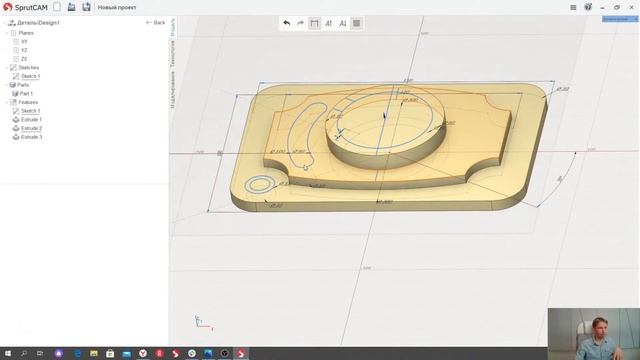Toggle the dimension display icon in the viewport toolbar
This screenshot has height=360, width=640.
point(314,23)
